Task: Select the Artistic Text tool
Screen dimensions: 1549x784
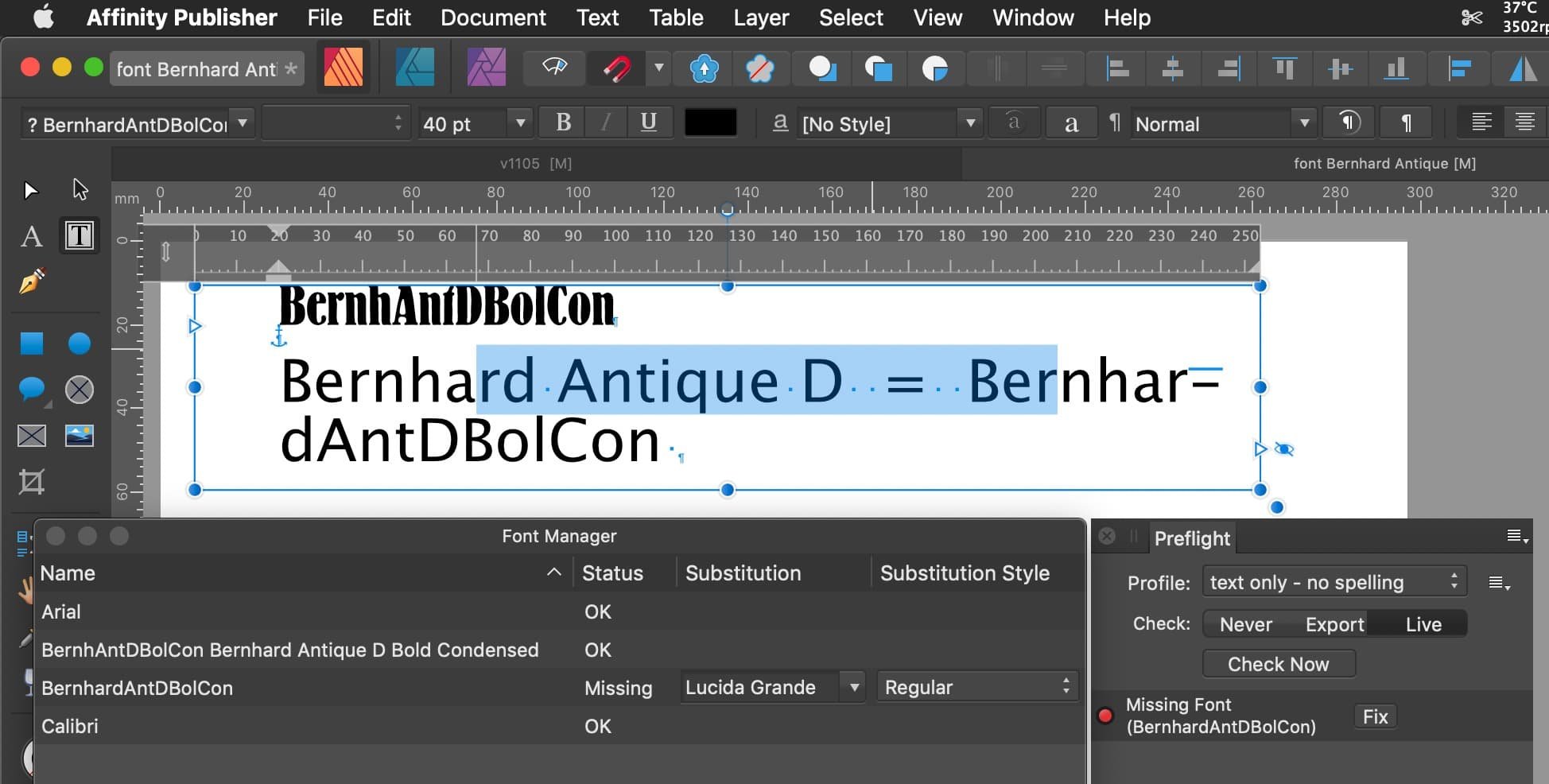Action: 32,236
